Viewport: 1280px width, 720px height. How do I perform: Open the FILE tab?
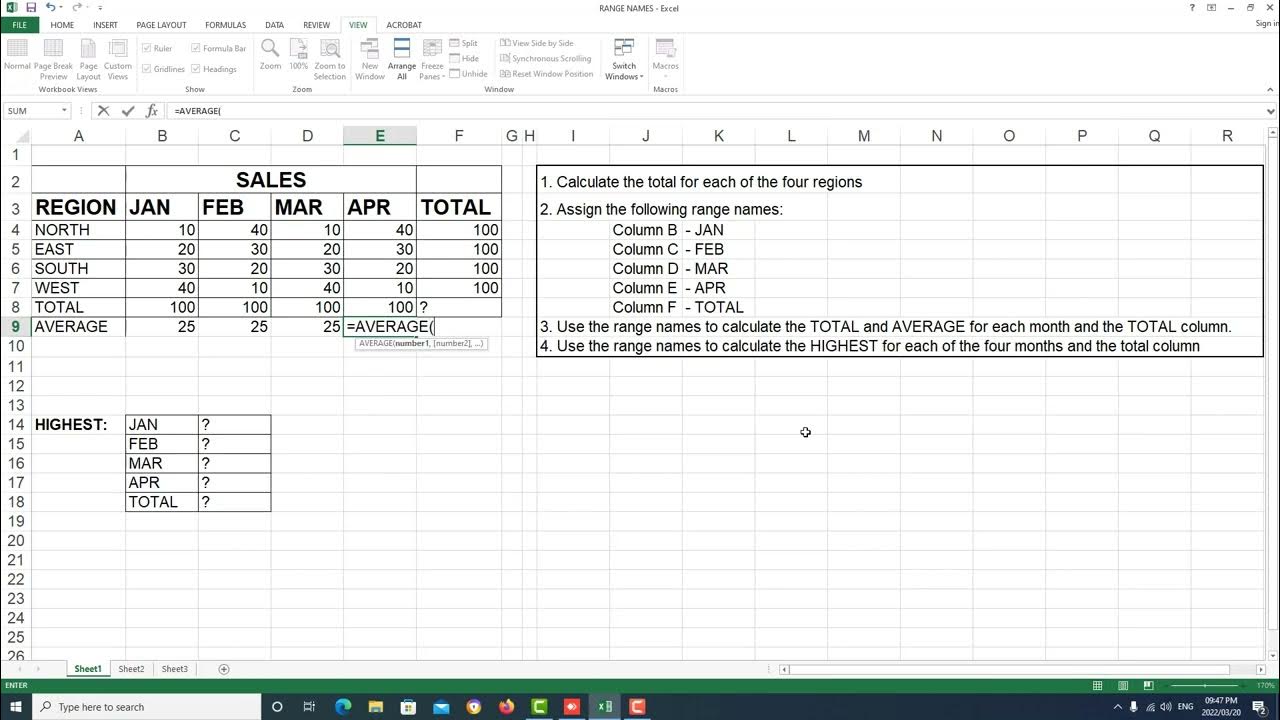pyautogui.click(x=19, y=25)
